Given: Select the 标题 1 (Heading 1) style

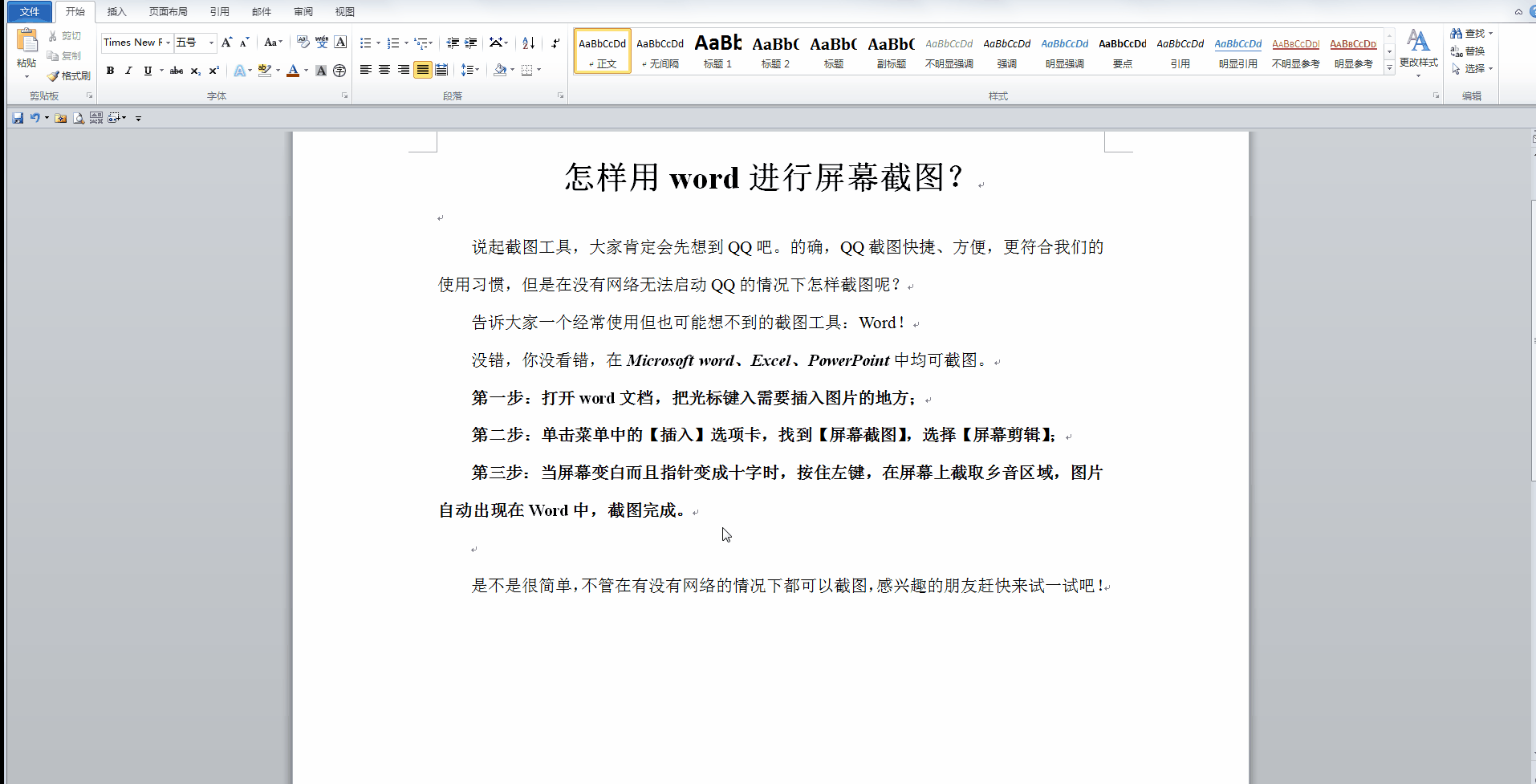Looking at the screenshot, I should 718,51.
